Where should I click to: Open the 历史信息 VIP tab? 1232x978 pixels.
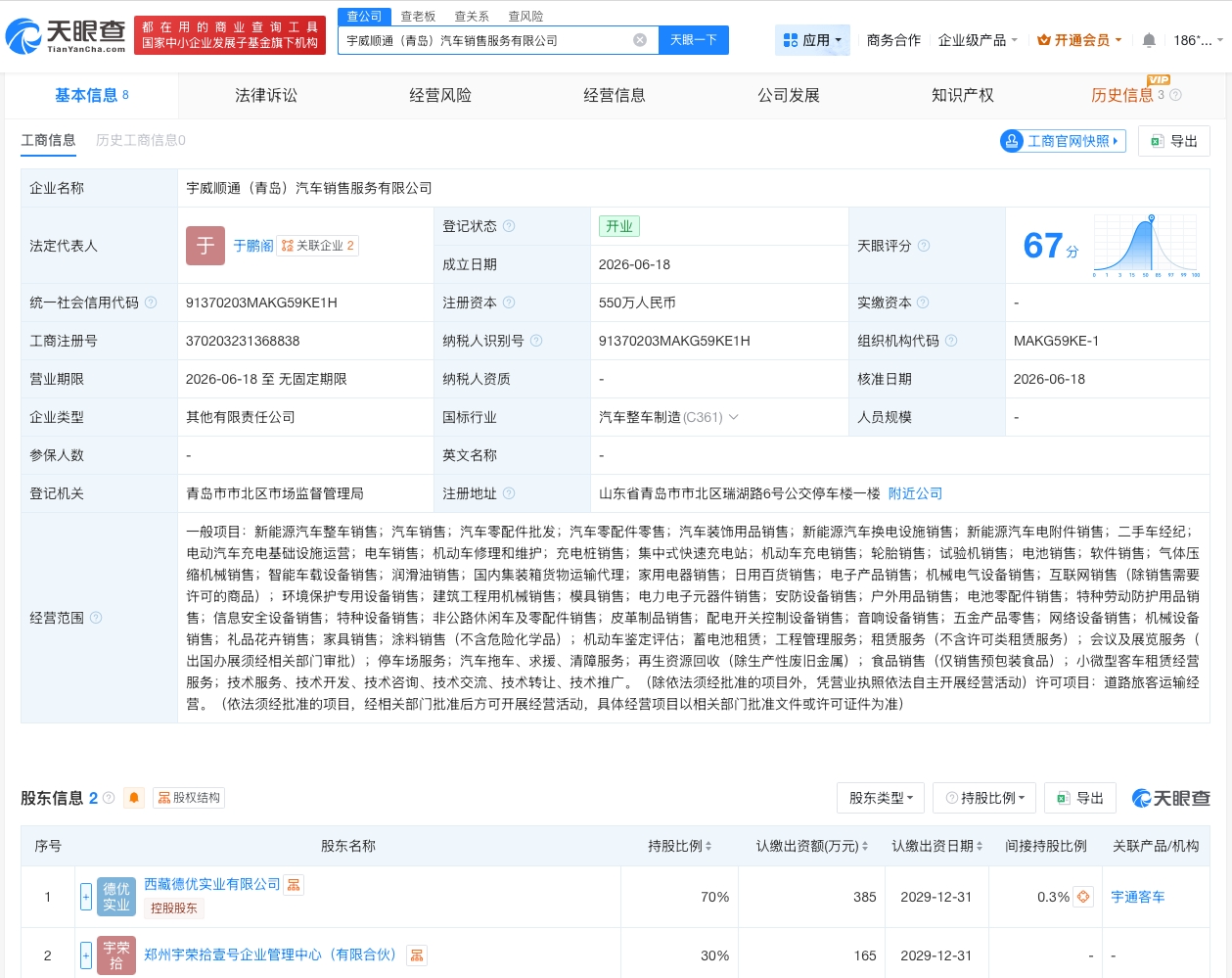point(1121,95)
